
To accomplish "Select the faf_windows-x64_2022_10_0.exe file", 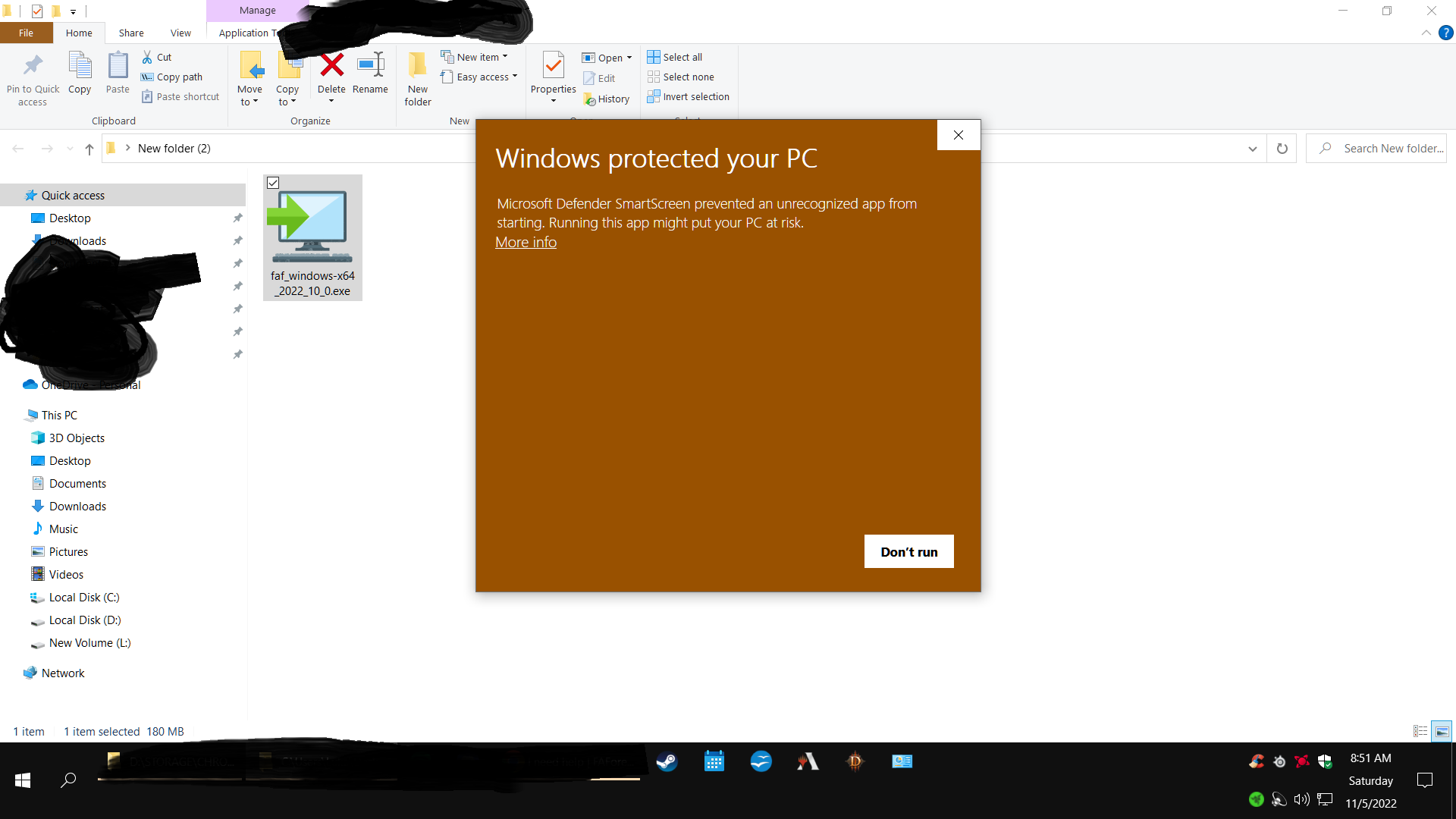I will coord(312,237).
